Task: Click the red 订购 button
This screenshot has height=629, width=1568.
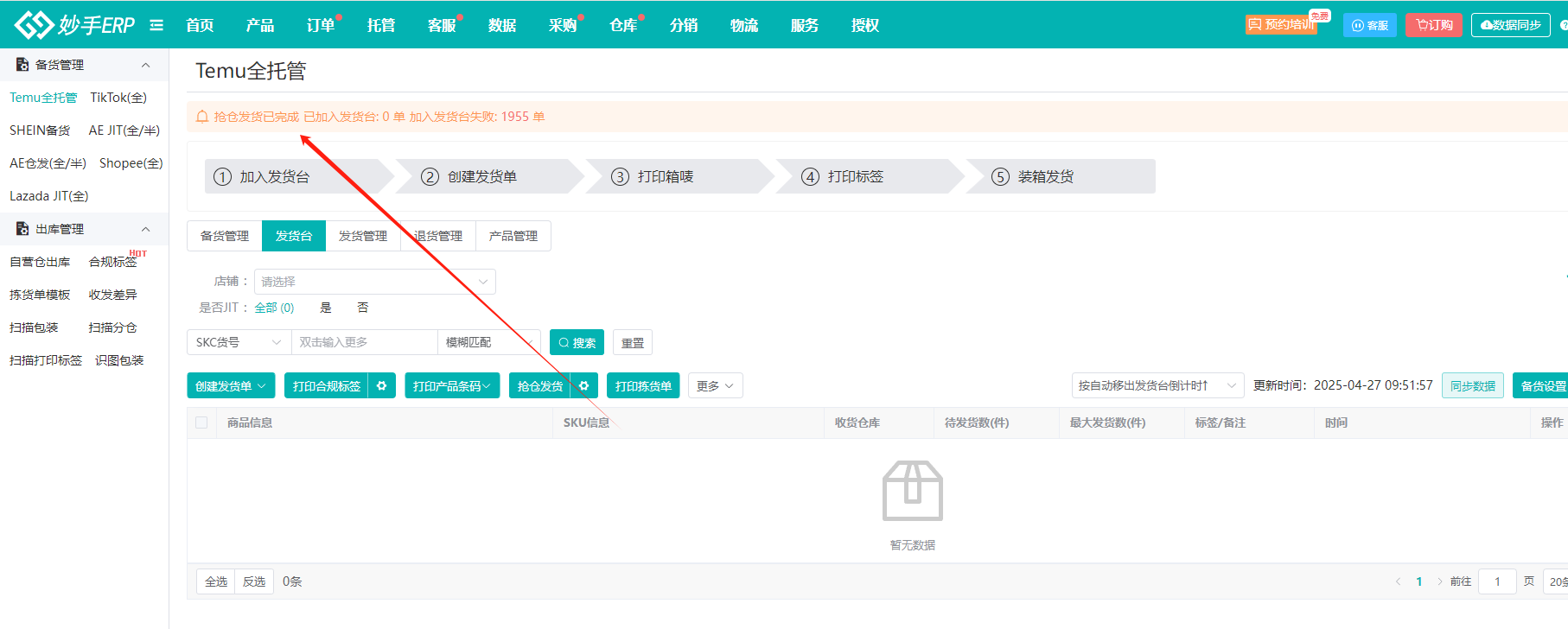Action: [x=1434, y=25]
